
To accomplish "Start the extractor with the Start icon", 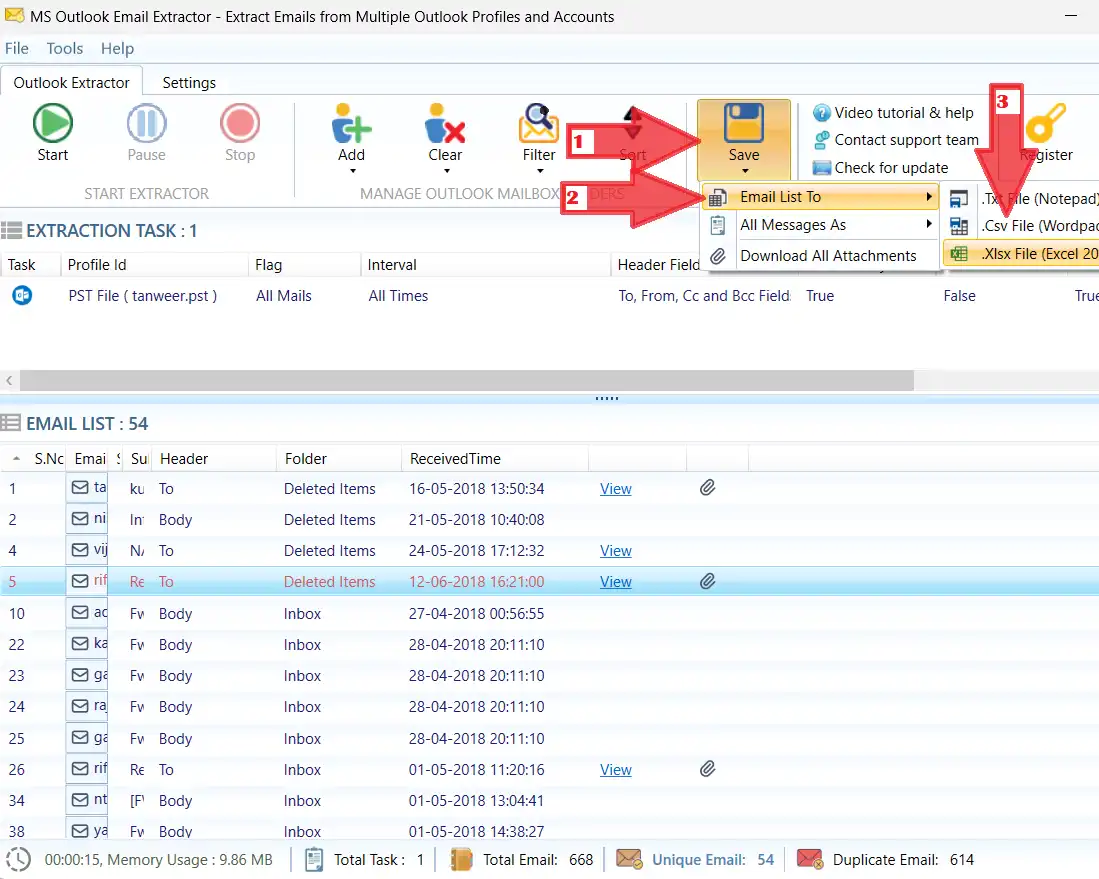I will [x=53, y=123].
